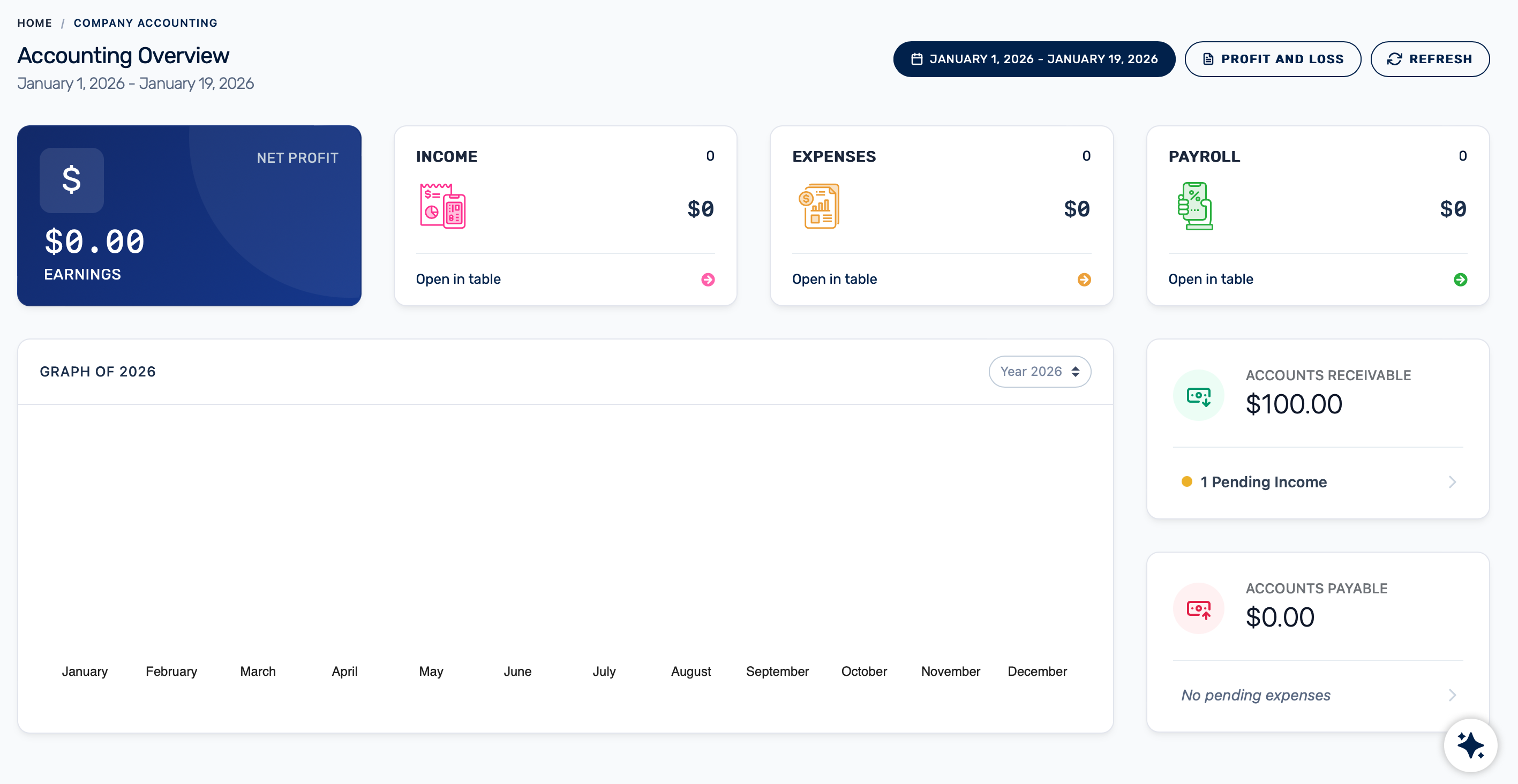Screen dimensions: 1518x784
Task: Go to Home breadcrumb
Action: [x=34, y=23]
